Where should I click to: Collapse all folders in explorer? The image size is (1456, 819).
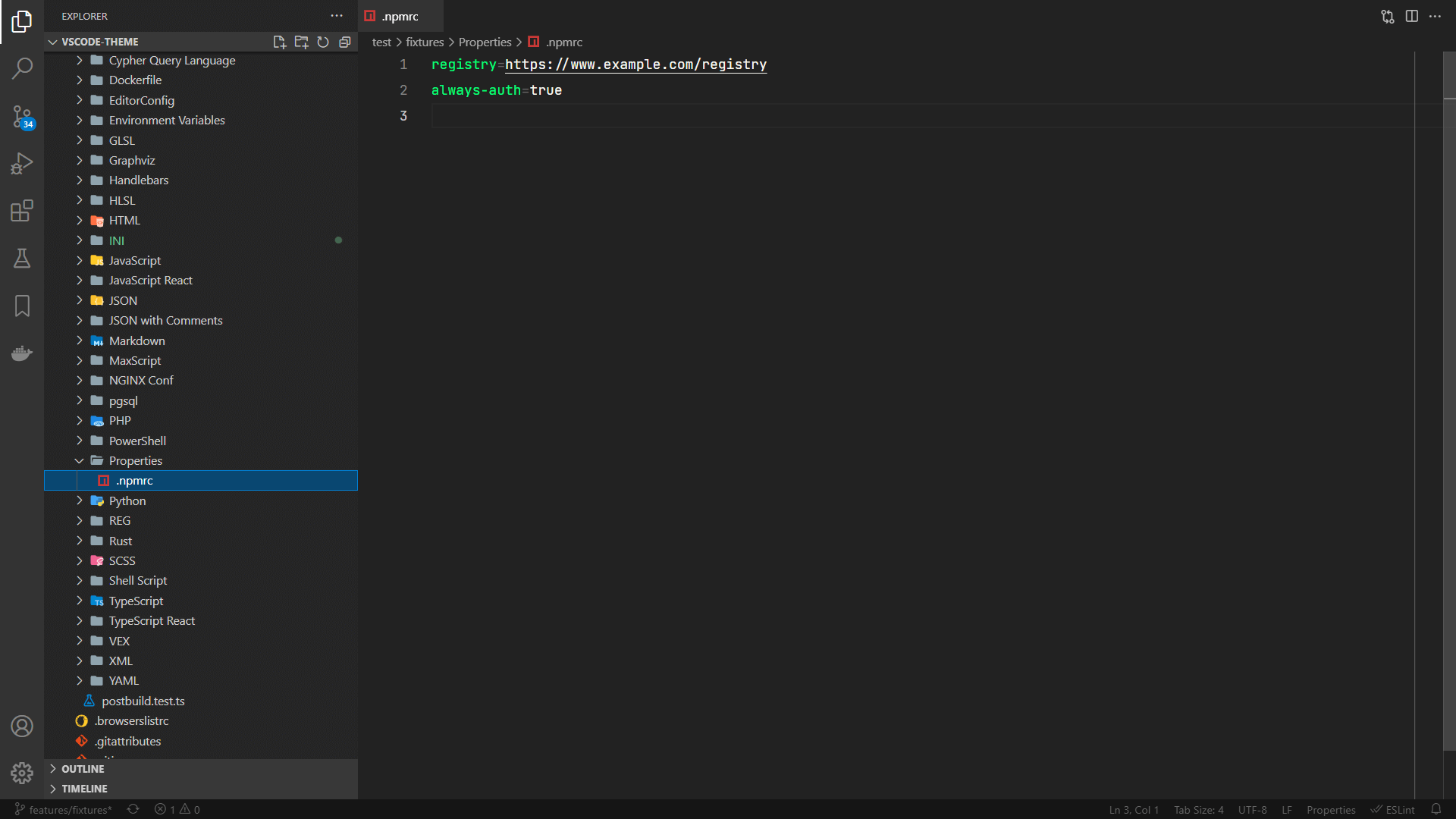pos(345,42)
